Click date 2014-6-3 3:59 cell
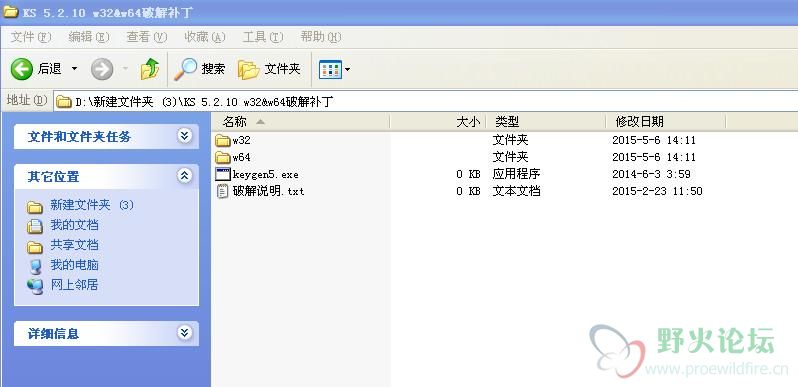 coord(651,174)
